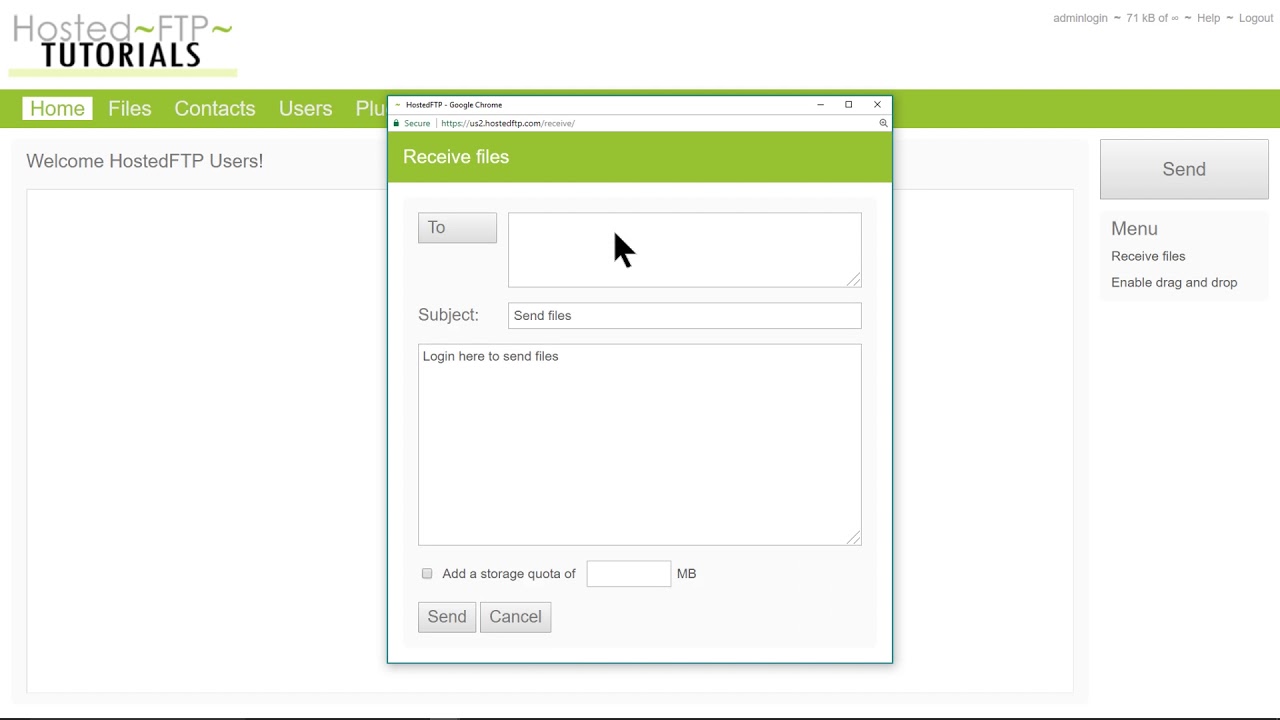This screenshot has width=1280, height=720.
Task: Cancel the Receive files dialog
Action: coord(515,617)
